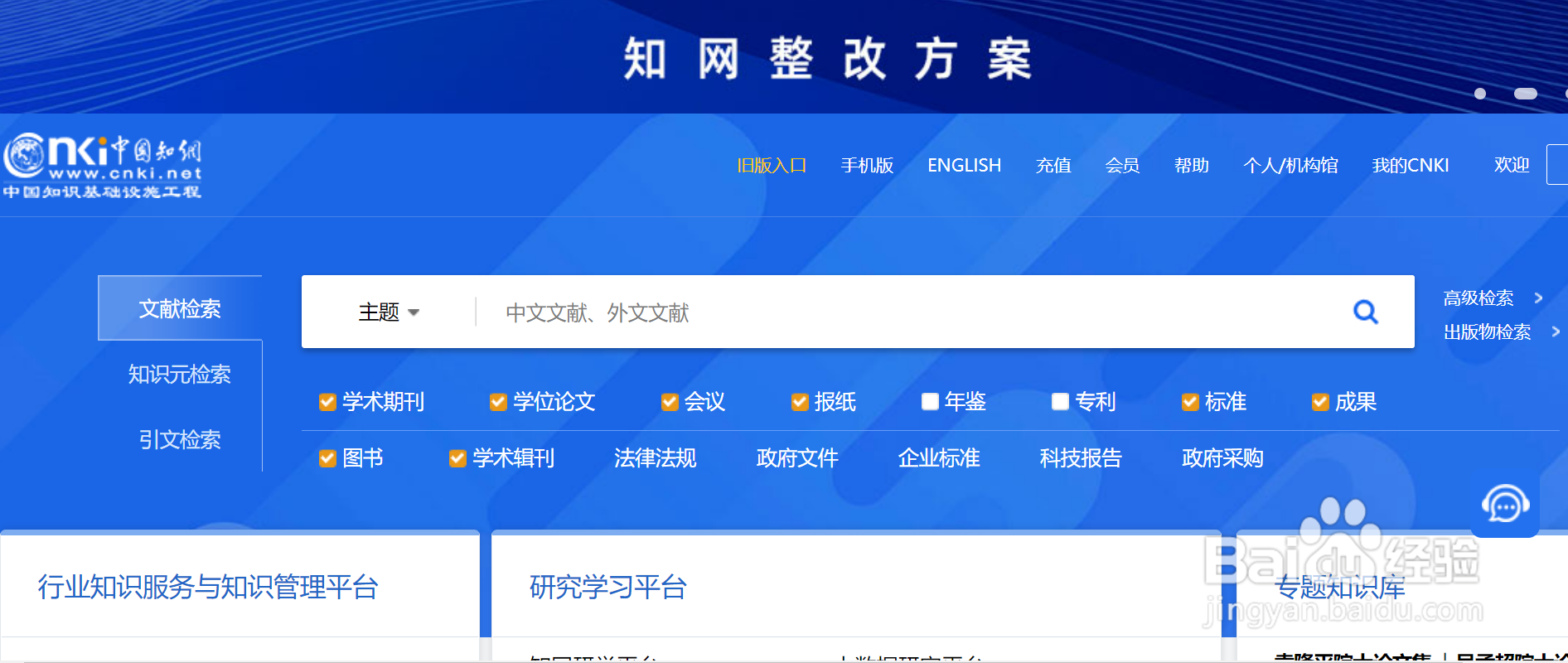Click 法律法规 link
The height and width of the screenshot is (663, 1568).
tap(656, 458)
